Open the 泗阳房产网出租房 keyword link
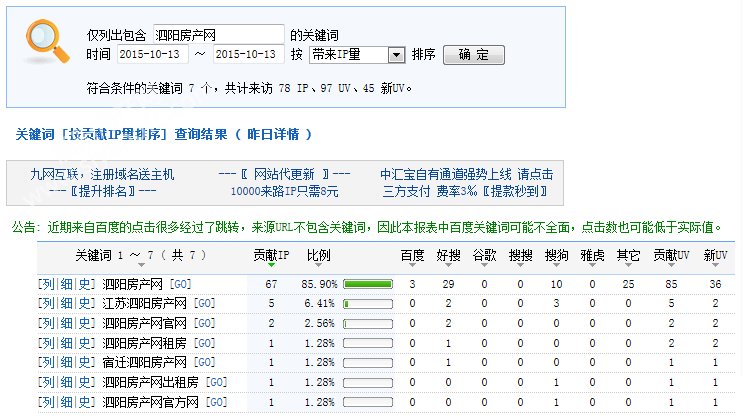 click(x=152, y=382)
